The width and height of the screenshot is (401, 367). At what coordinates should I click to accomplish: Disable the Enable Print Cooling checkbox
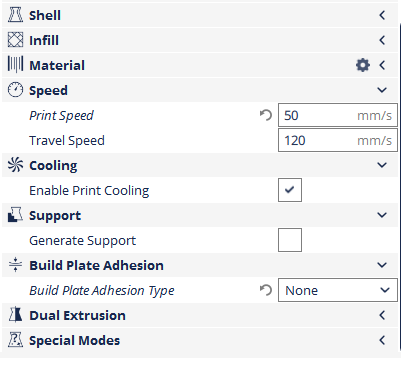click(x=290, y=190)
